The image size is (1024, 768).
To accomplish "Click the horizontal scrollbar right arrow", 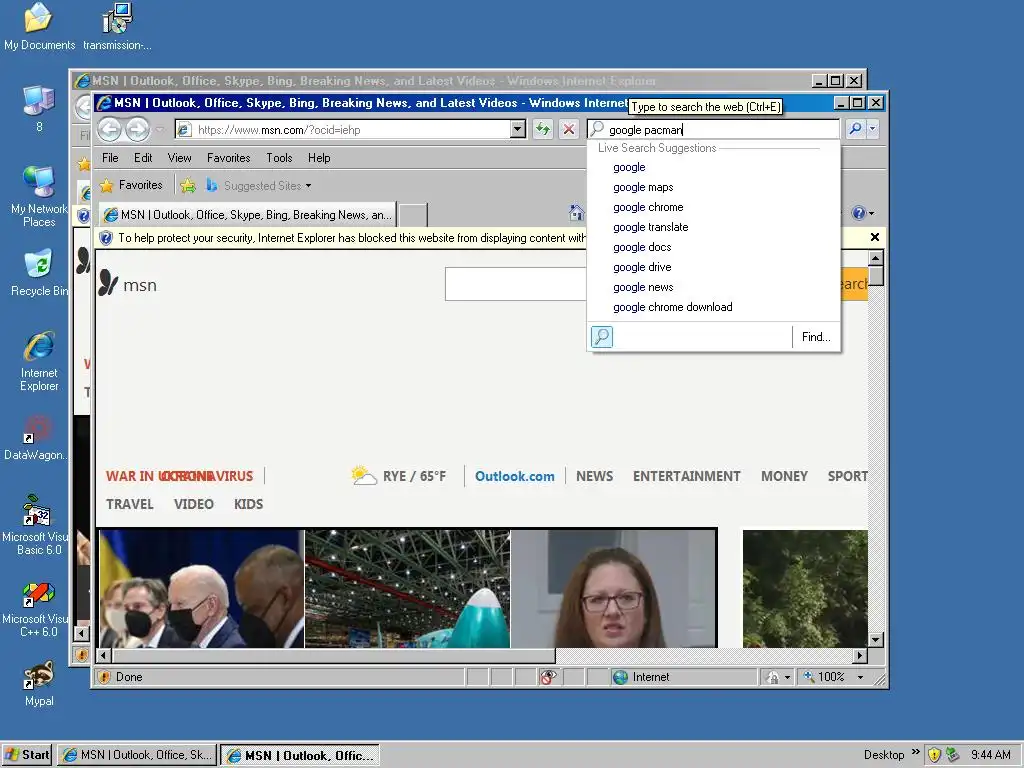I will pyautogui.click(x=860, y=655).
